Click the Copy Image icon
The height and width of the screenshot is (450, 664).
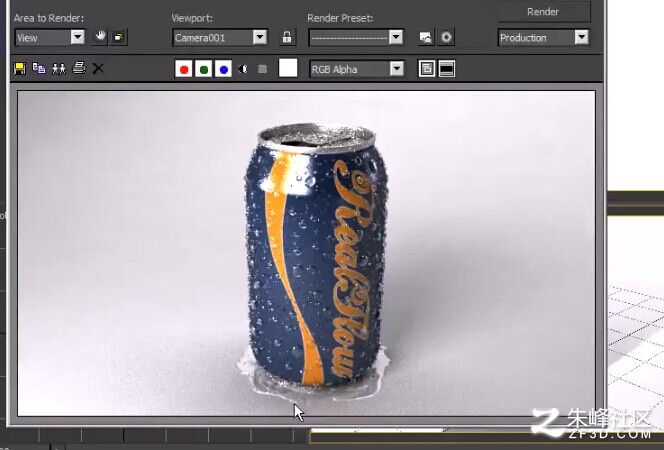coord(39,69)
